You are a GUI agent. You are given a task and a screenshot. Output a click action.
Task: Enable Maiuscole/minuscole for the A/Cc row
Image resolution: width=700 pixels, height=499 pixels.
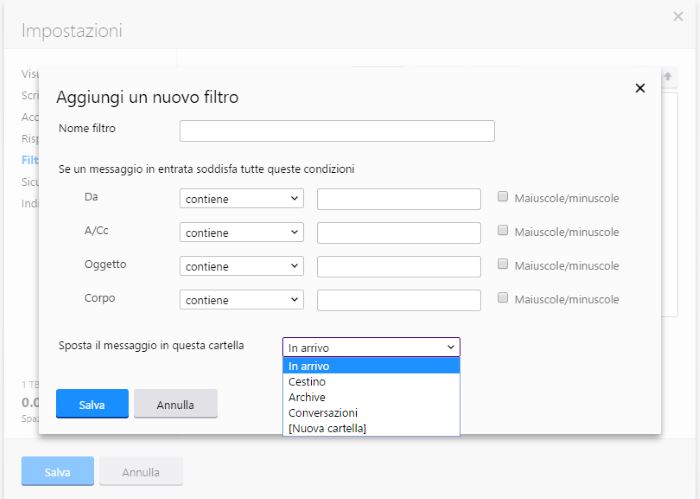[x=503, y=230]
